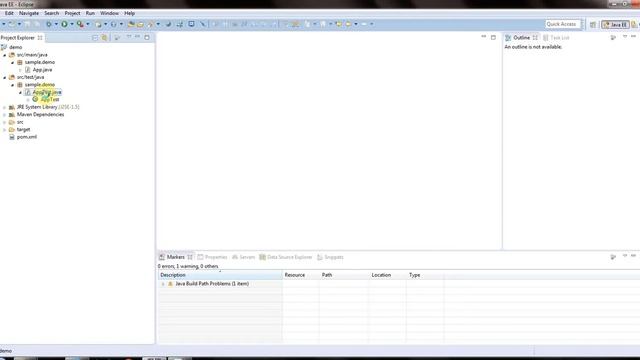Open the Outline view menu triangle
Viewport: 640px width, 360px height.
[x=625, y=37]
